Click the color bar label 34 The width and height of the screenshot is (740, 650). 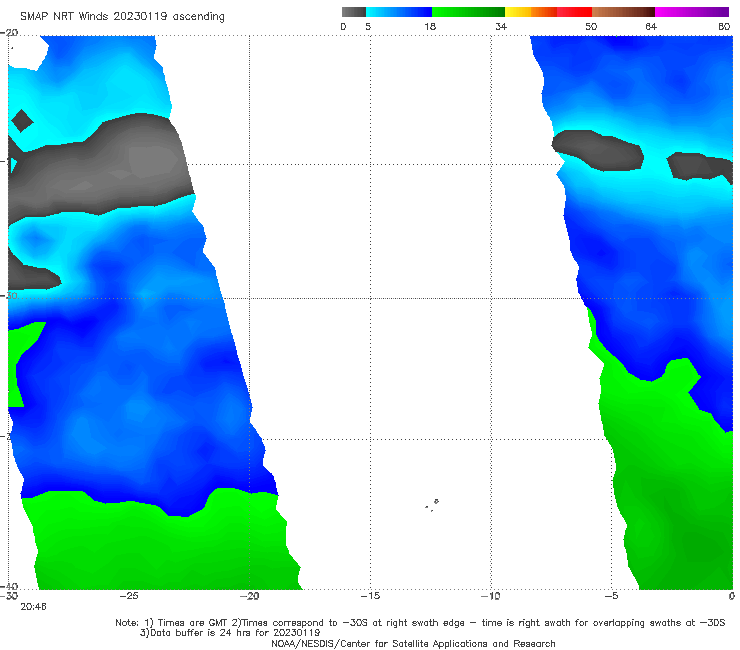click(x=501, y=26)
